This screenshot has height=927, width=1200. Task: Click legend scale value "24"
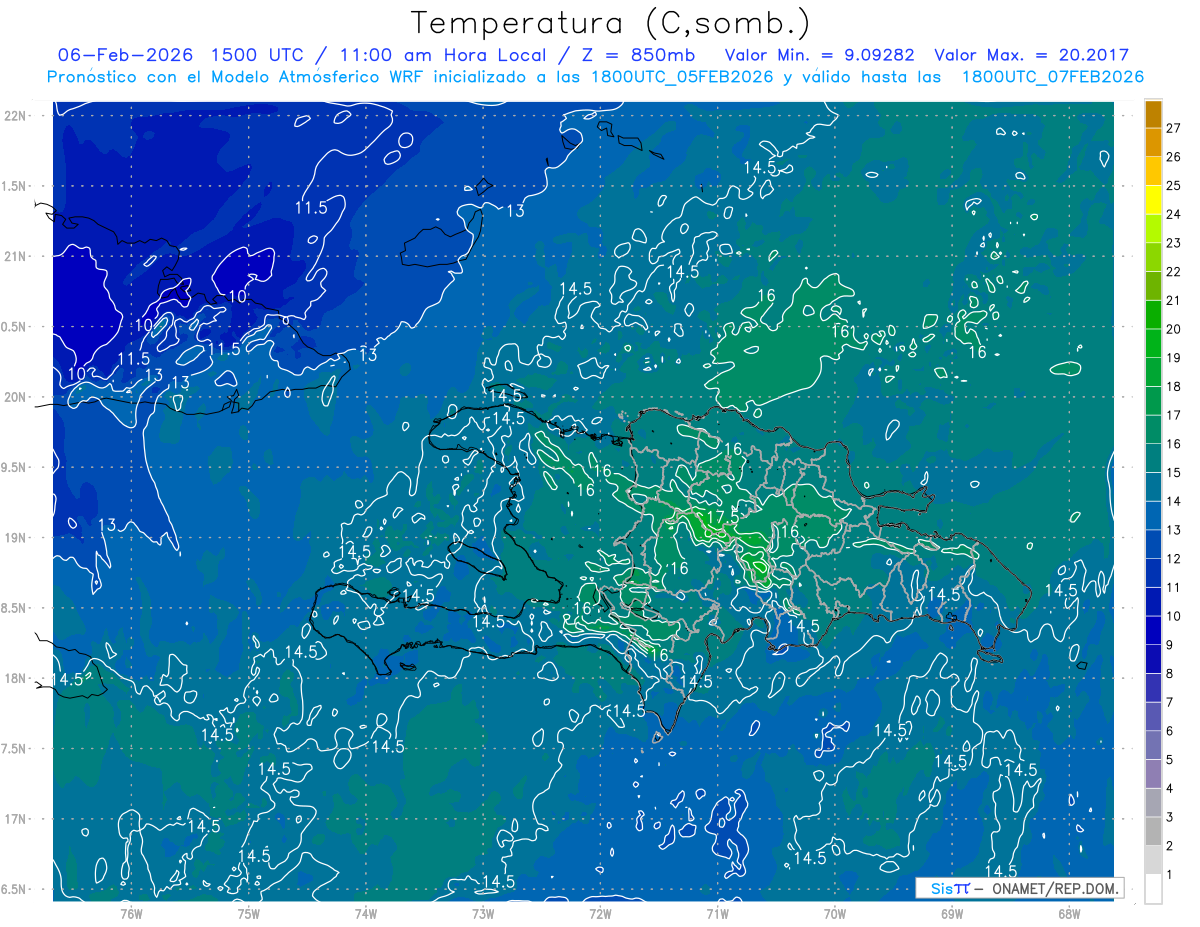point(1174,214)
